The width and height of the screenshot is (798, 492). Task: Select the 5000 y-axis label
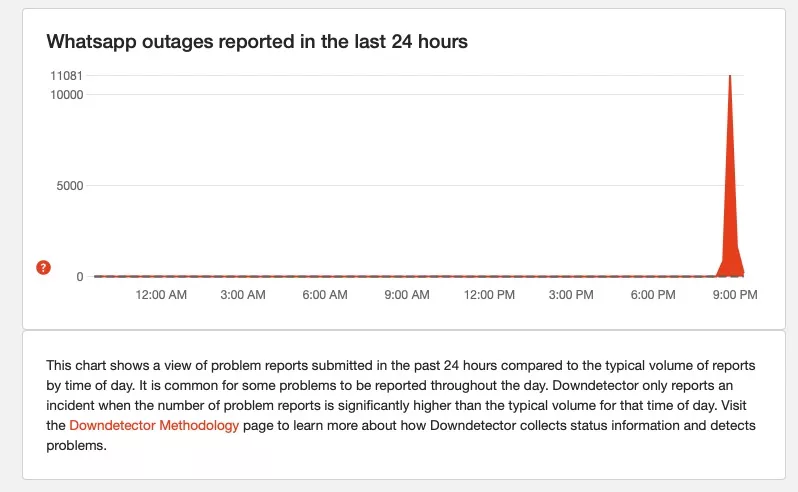(x=69, y=185)
